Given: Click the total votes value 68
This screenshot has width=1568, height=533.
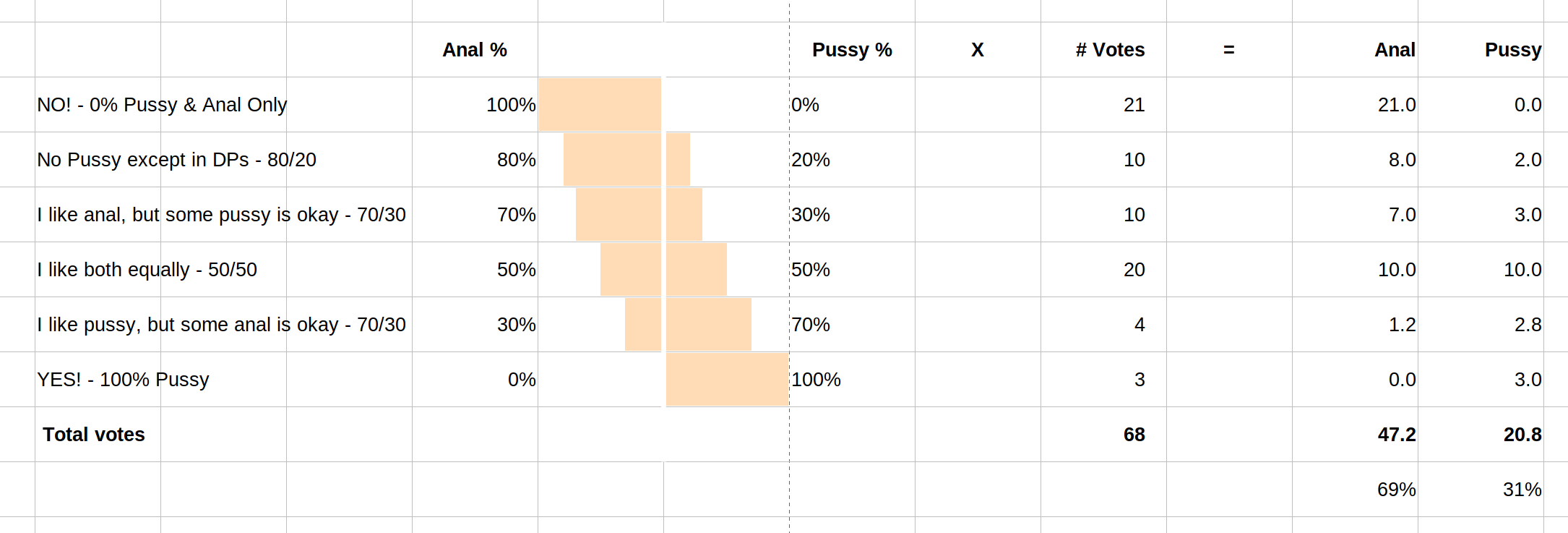Looking at the screenshot, I should pyautogui.click(x=1134, y=435).
